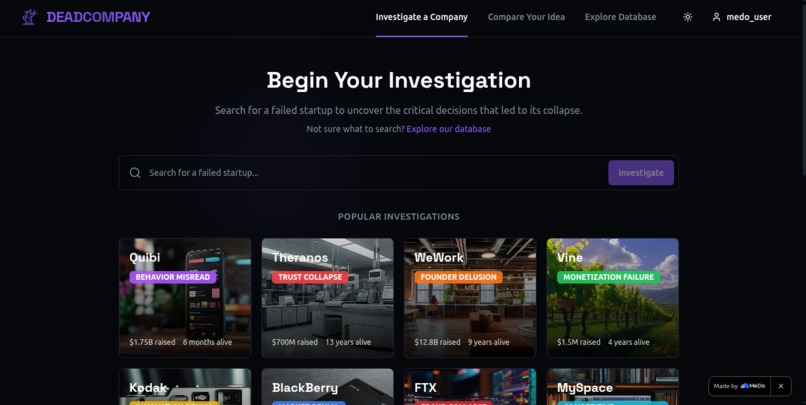The width and height of the screenshot is (806, 405).
Task: Select the MONETIZATION FAILURE tag
Action: point(609,277)
